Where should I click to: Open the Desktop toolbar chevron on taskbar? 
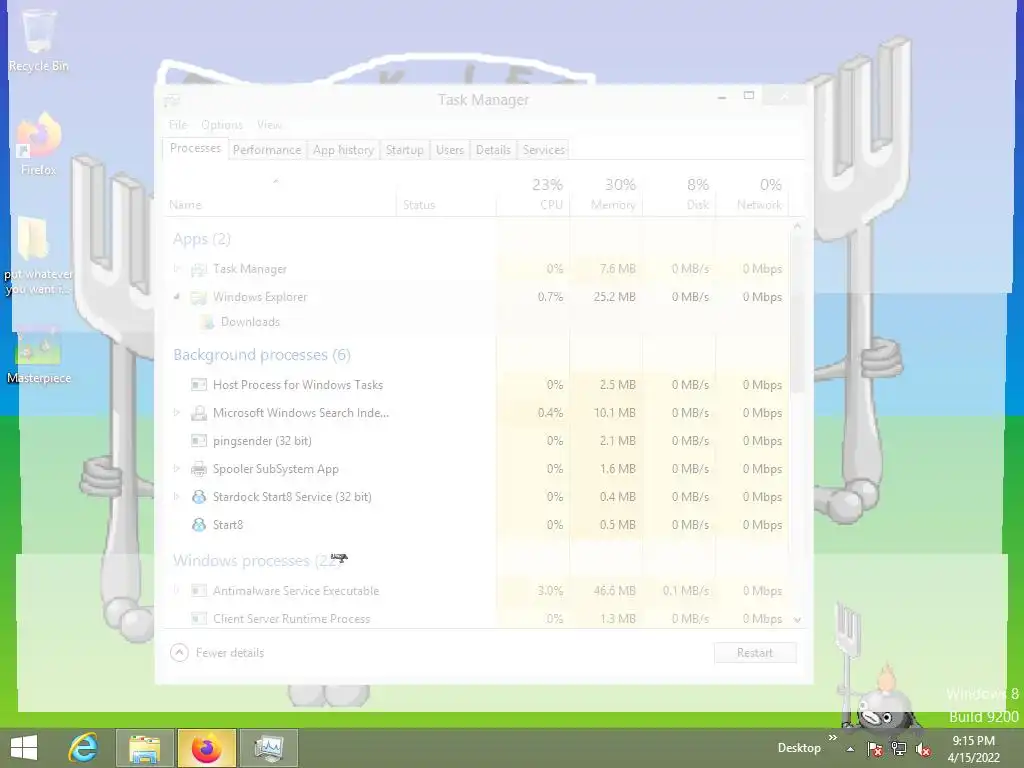click(833, 738)
